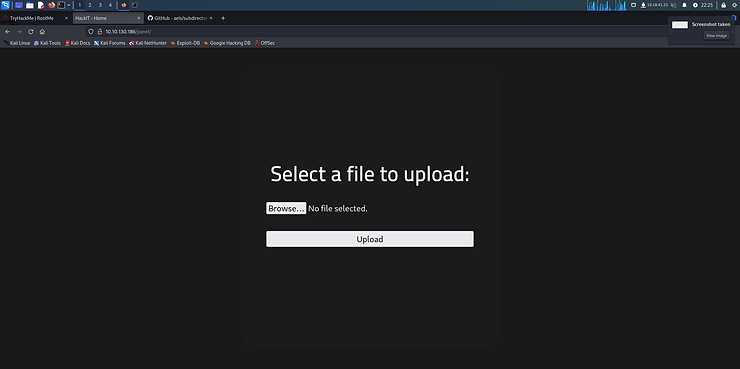Expand the terminal launcher dropdown arrow
The width and height of the screenshot is (740, 369).
69,5
